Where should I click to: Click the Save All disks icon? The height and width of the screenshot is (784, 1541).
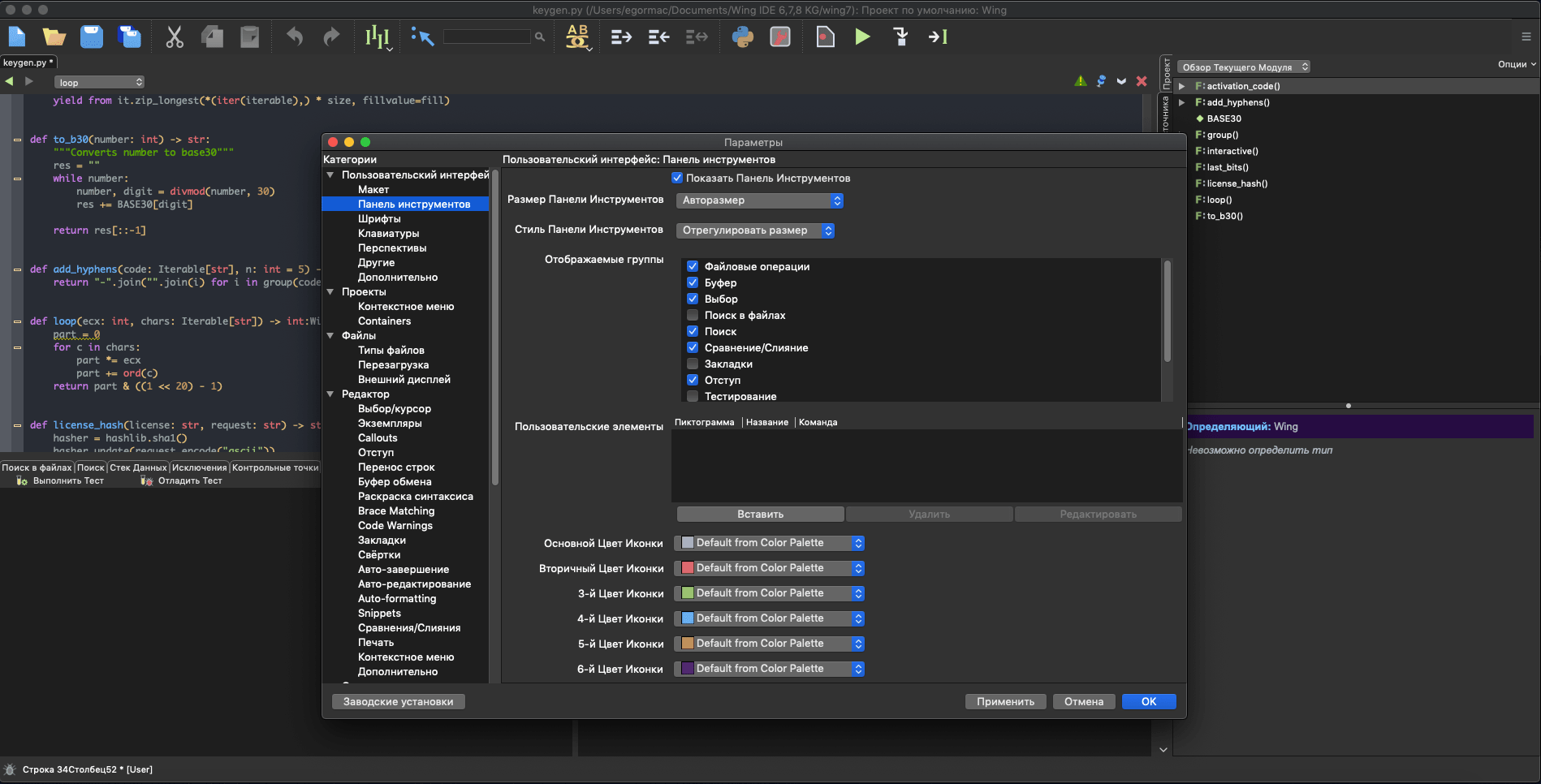(129, 37)
